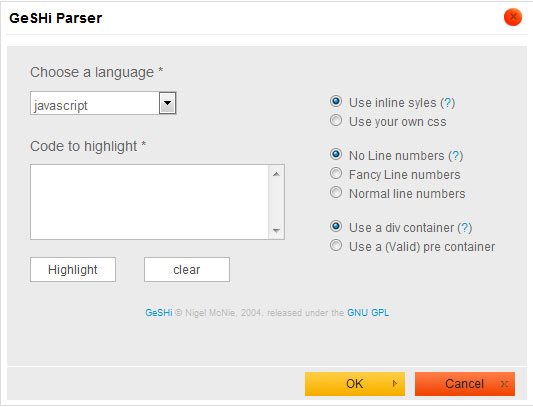Enable Fancy Line numbers option

pyautogui.click(x=336, y=173)
